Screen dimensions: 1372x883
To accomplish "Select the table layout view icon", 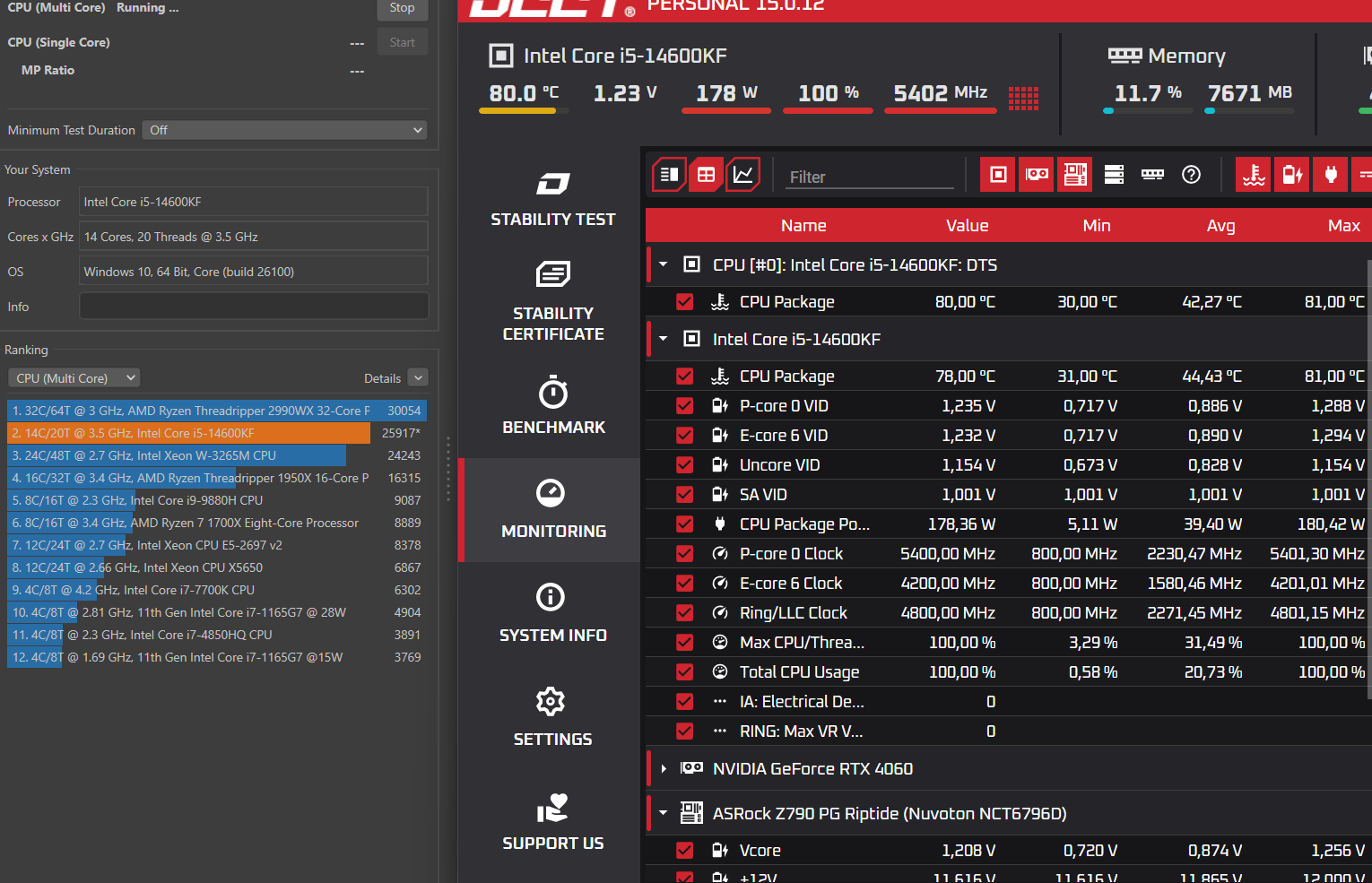I will 707,175.
